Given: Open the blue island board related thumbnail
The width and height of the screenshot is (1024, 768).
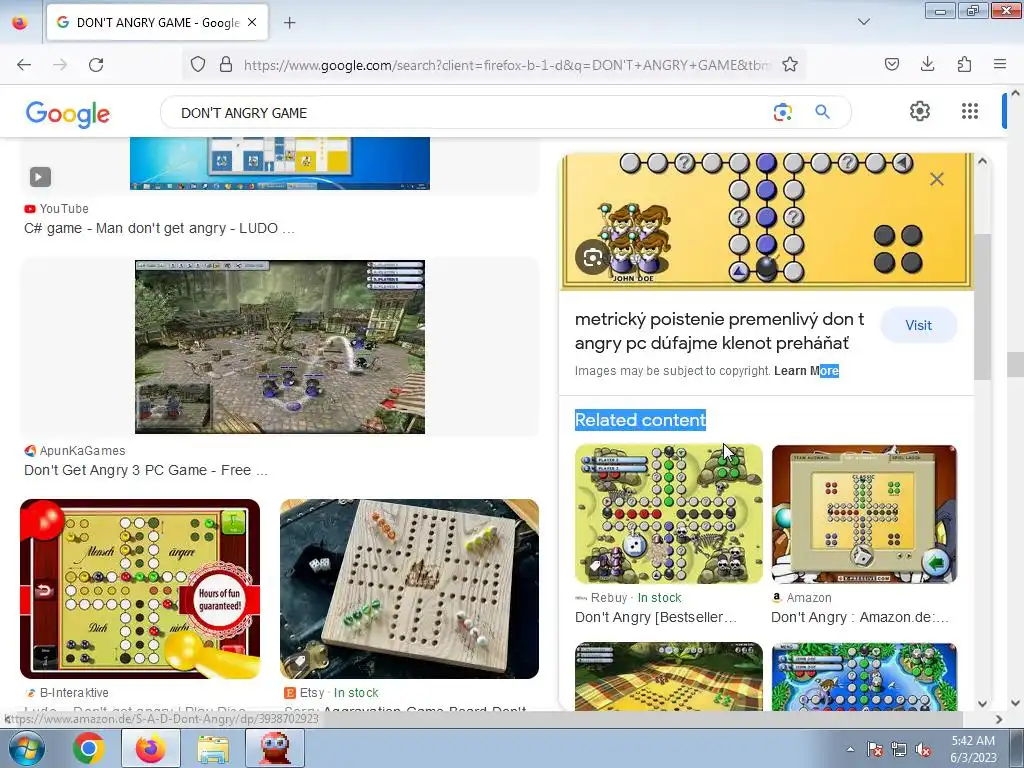Looking at the screenshot, I should point(864,677).
